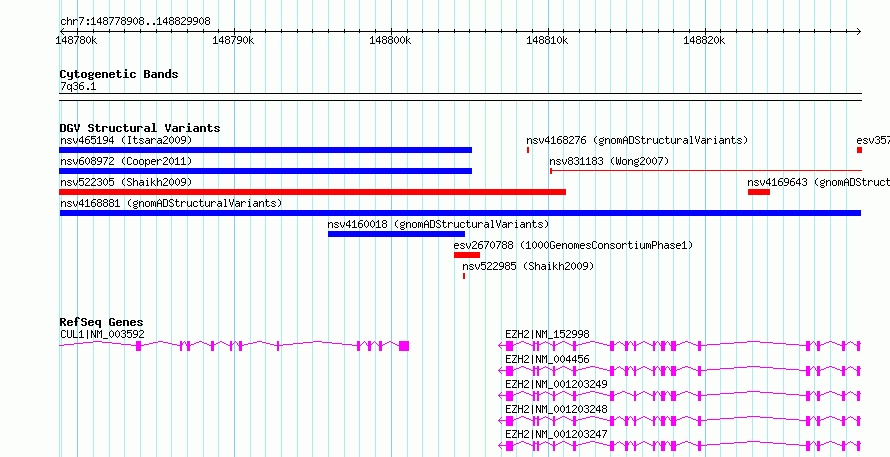Screen dimensions: 890x457
Task: Click the 148800k ruler tick label
Action: coord(391,40)
